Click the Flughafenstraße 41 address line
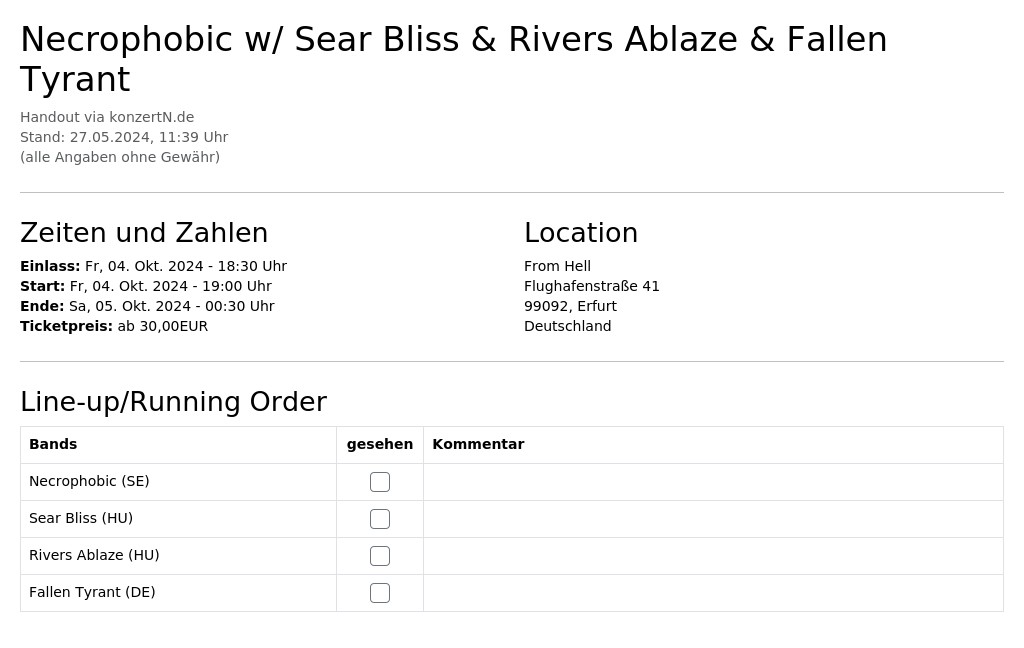The height and width of the screenshot is (648, 1024). [592, 287]
